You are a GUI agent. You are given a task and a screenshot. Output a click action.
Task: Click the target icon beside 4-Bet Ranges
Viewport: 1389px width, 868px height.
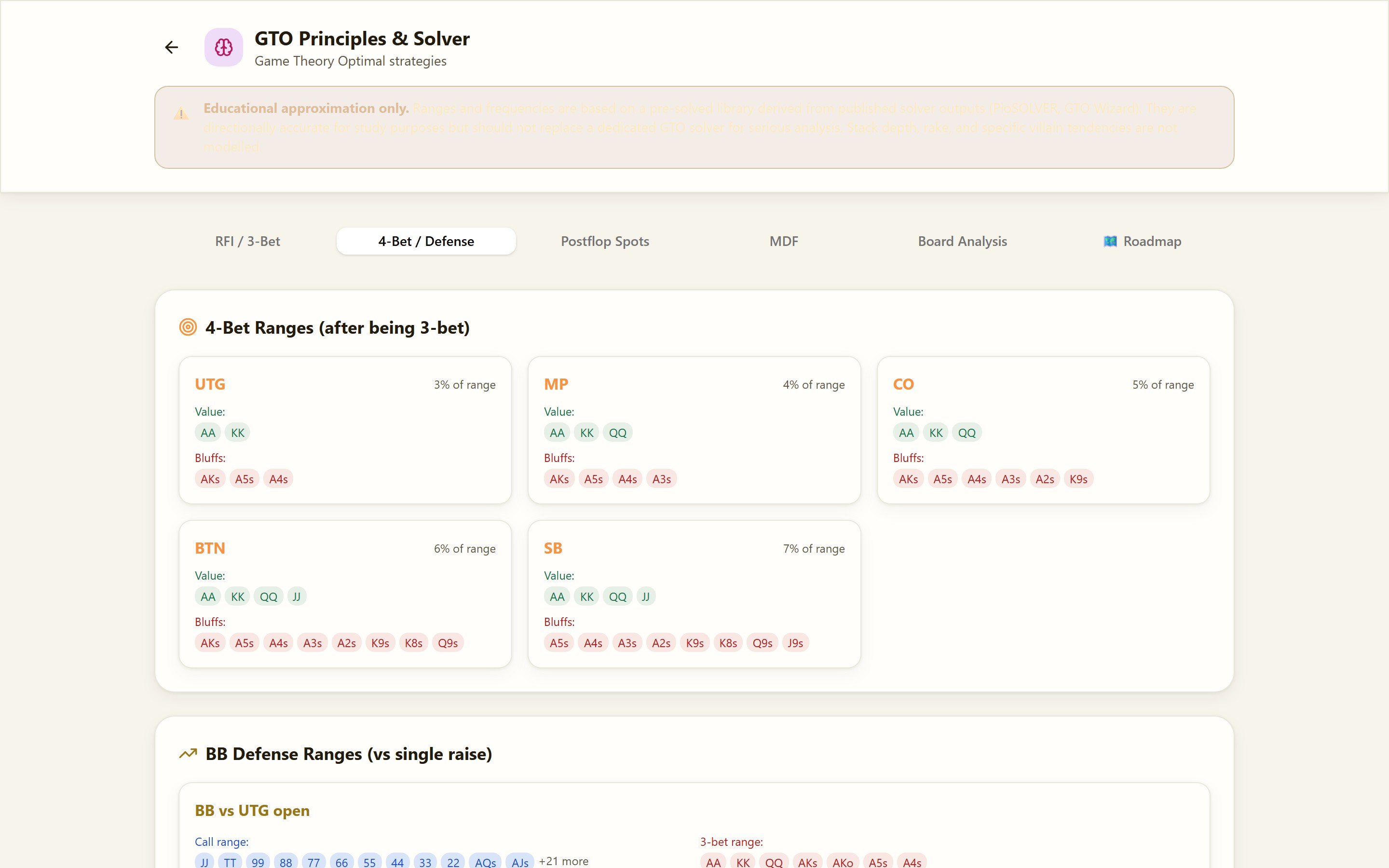pyautogui.click(x=188, y=327)
